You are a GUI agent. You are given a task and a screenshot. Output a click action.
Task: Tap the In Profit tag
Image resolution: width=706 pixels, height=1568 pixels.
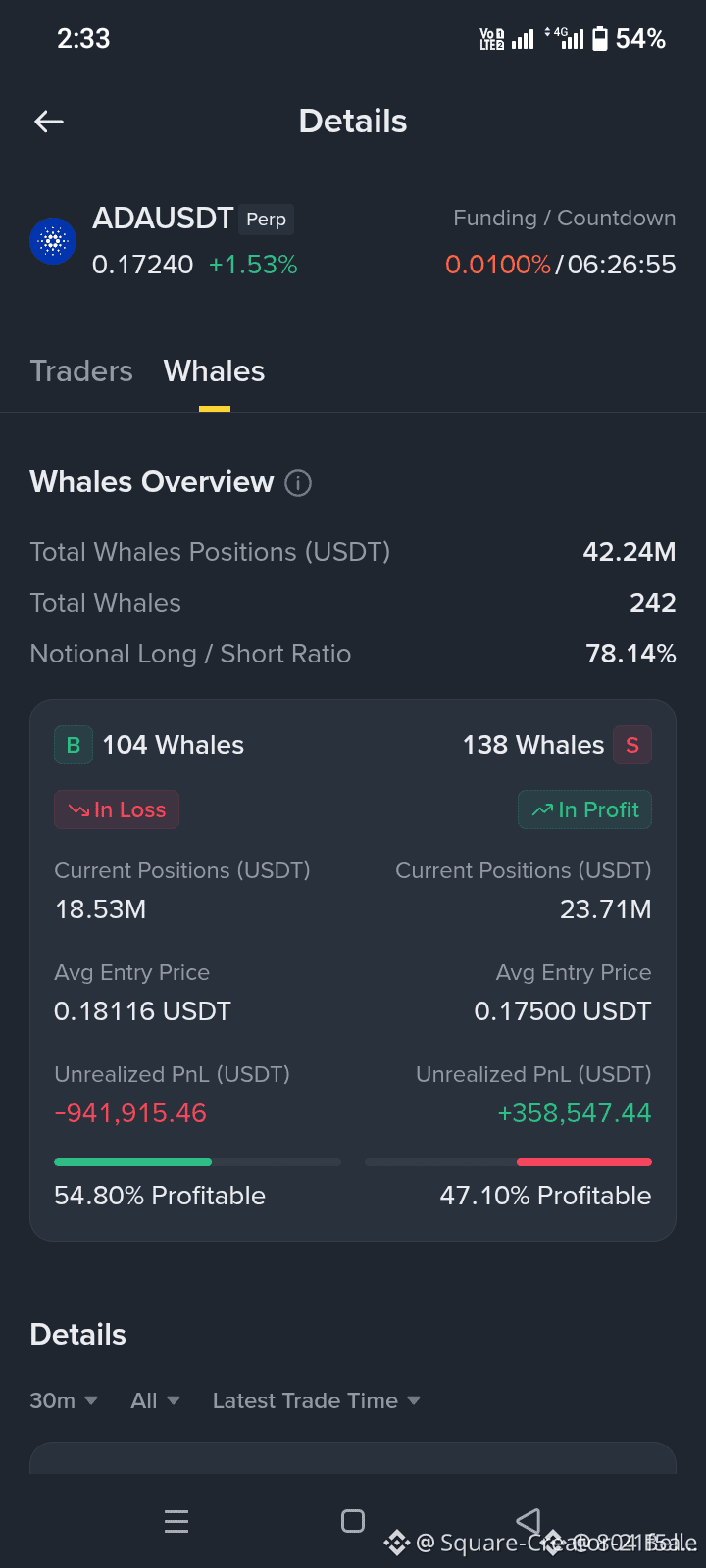pyautogui.click(x=585, y=809)
